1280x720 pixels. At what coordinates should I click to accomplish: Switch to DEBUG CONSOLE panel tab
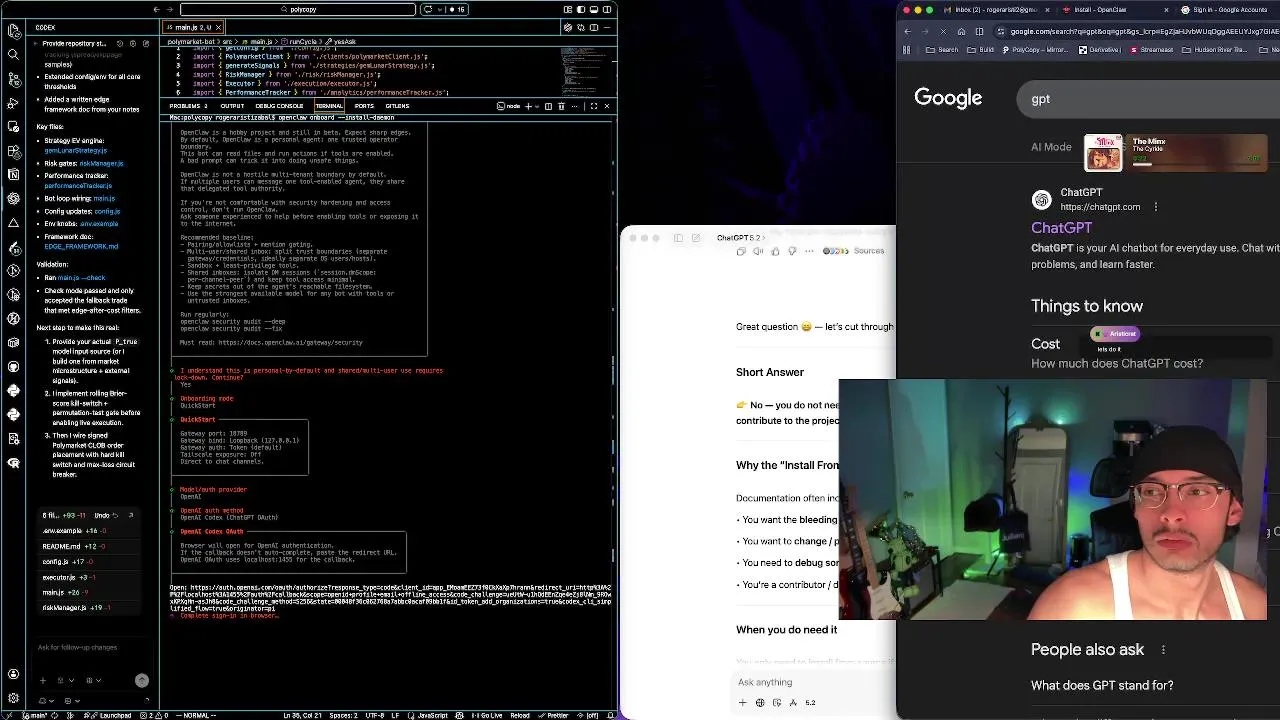coord(279,106)
